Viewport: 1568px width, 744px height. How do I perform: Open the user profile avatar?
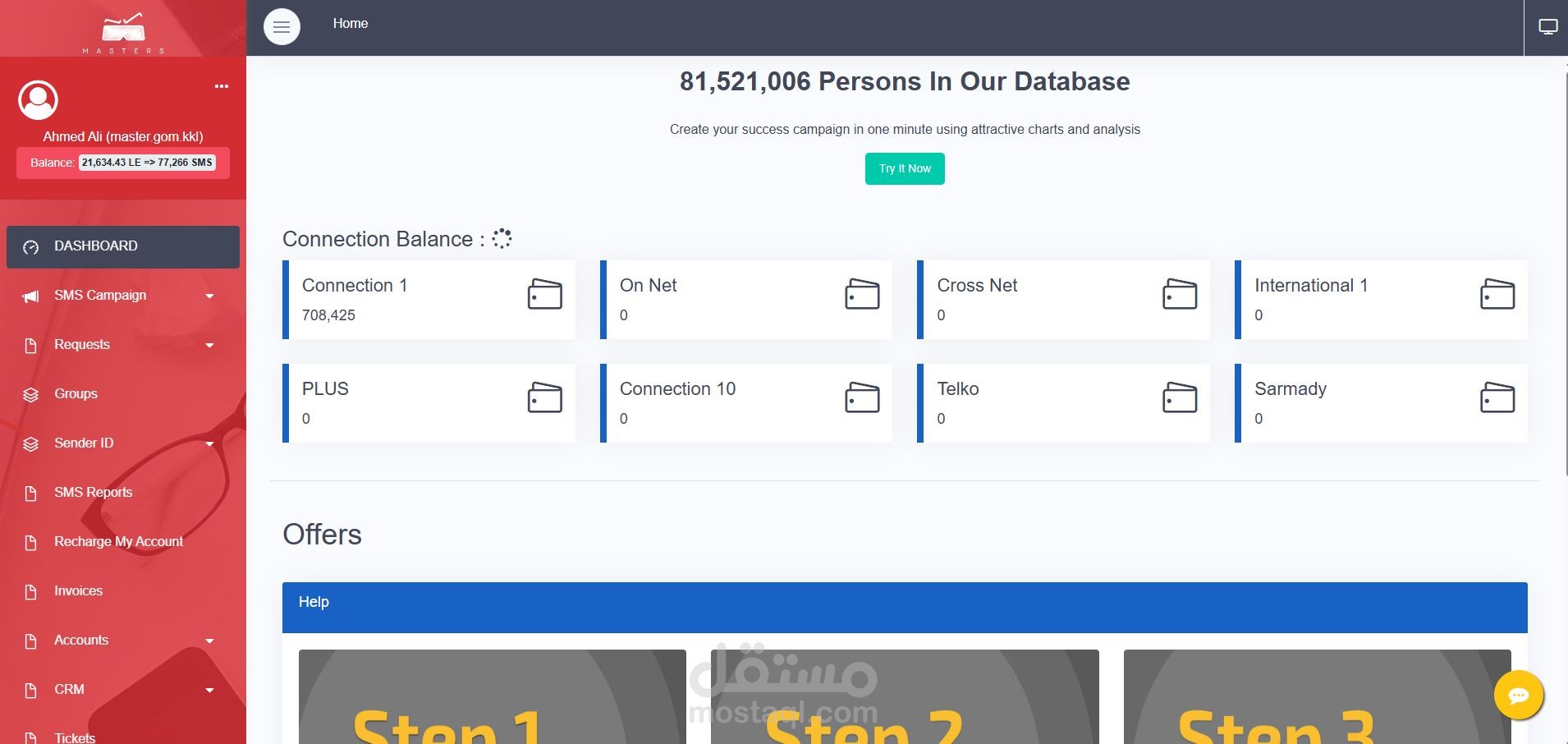coord(38,99)
